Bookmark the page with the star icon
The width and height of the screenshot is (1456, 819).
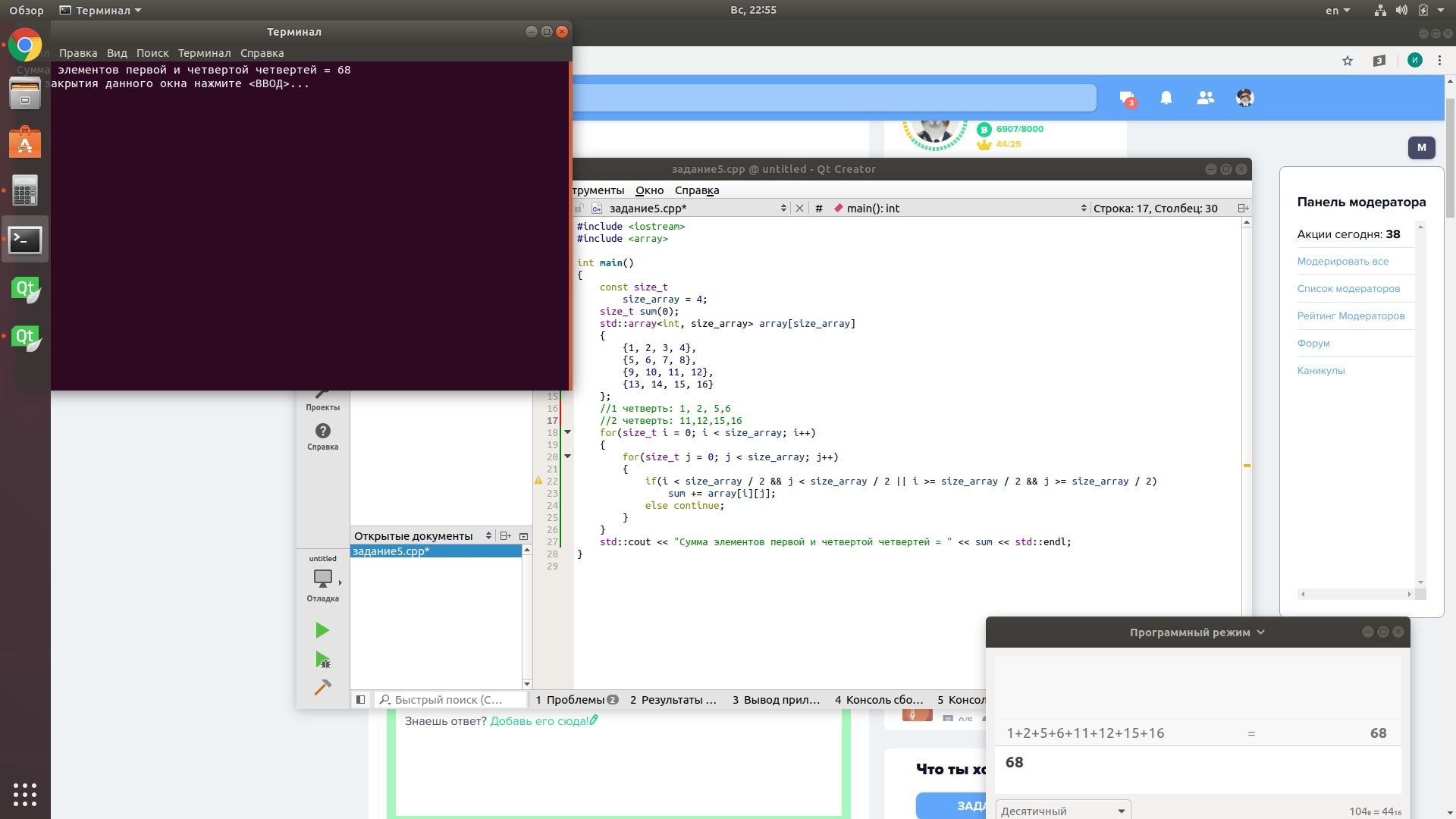click(x=1348, y=61)
